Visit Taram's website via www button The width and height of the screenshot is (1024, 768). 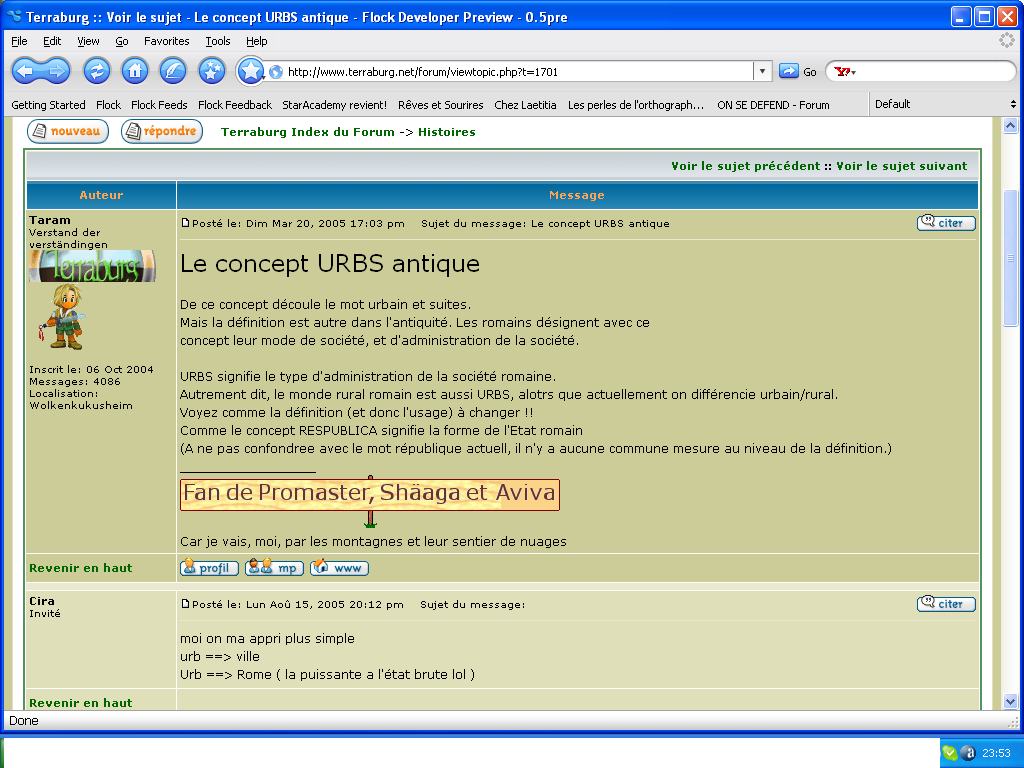click(339, 568)
